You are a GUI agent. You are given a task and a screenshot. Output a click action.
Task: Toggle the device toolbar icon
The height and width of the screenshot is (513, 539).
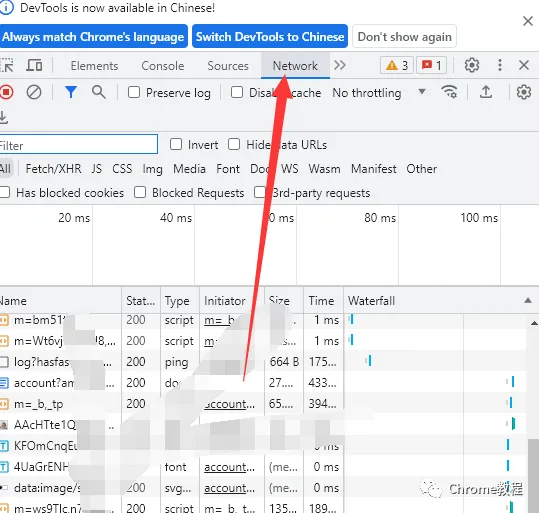[x=34, y=65]
